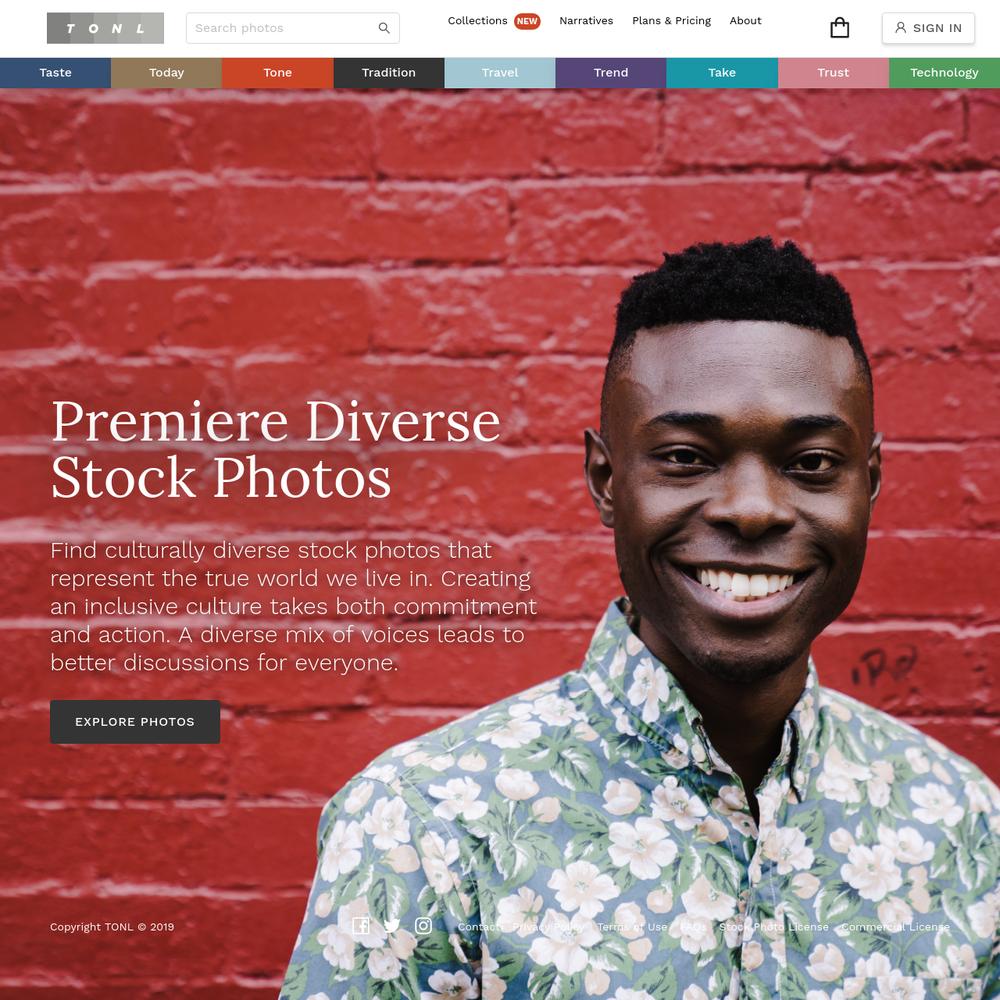Open the Twitter bird icon
1000x1000 pixels.
coord(392,925)
